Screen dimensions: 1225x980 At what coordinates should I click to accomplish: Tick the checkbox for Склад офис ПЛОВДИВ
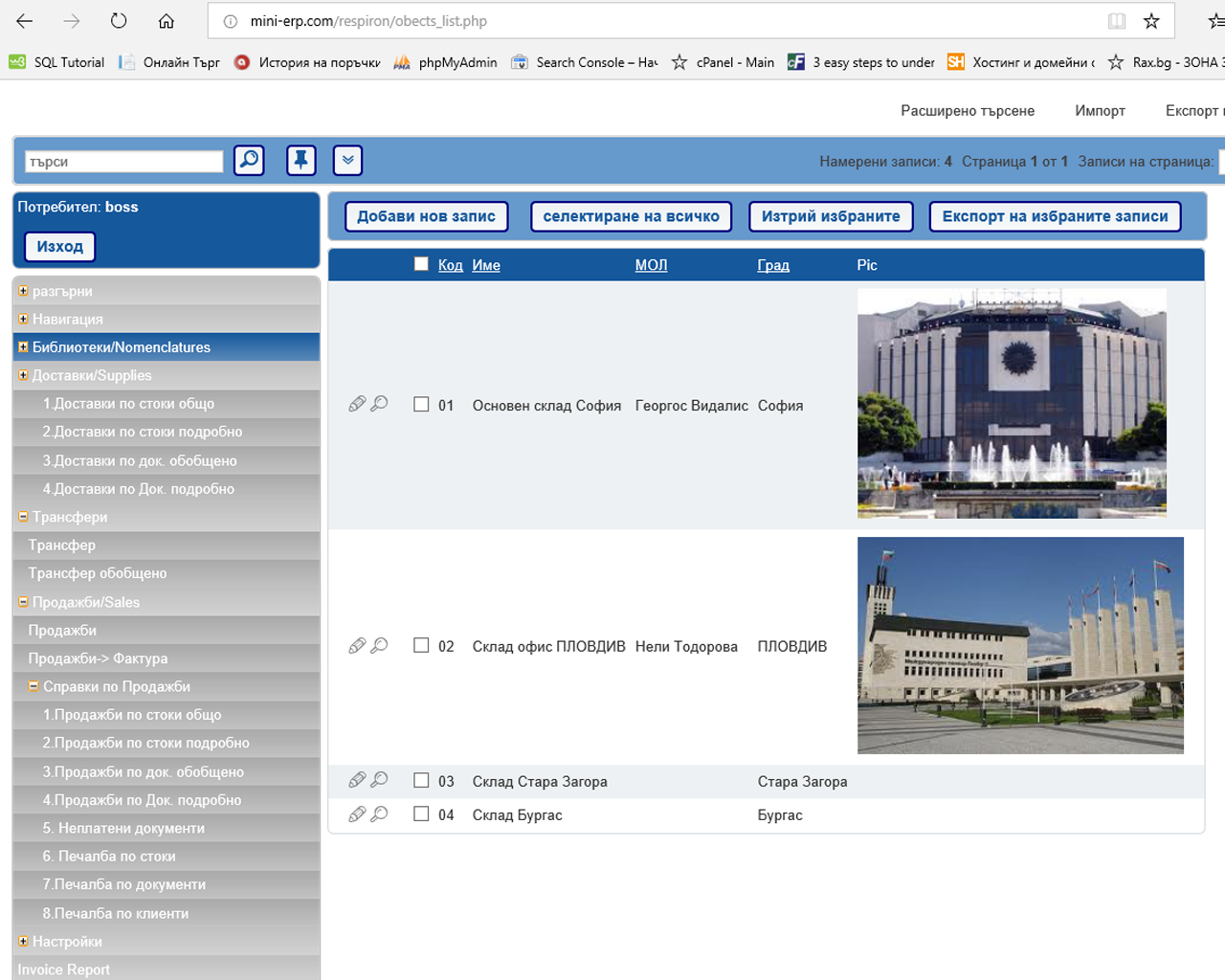(421, 646)
